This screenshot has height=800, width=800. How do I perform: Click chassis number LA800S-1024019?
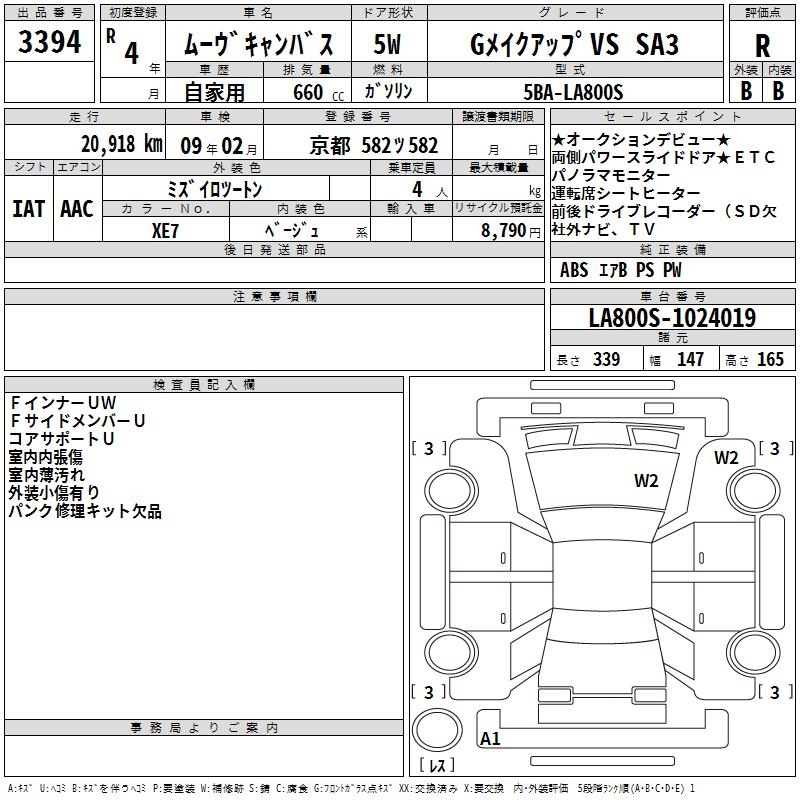[x=672, y=318]
